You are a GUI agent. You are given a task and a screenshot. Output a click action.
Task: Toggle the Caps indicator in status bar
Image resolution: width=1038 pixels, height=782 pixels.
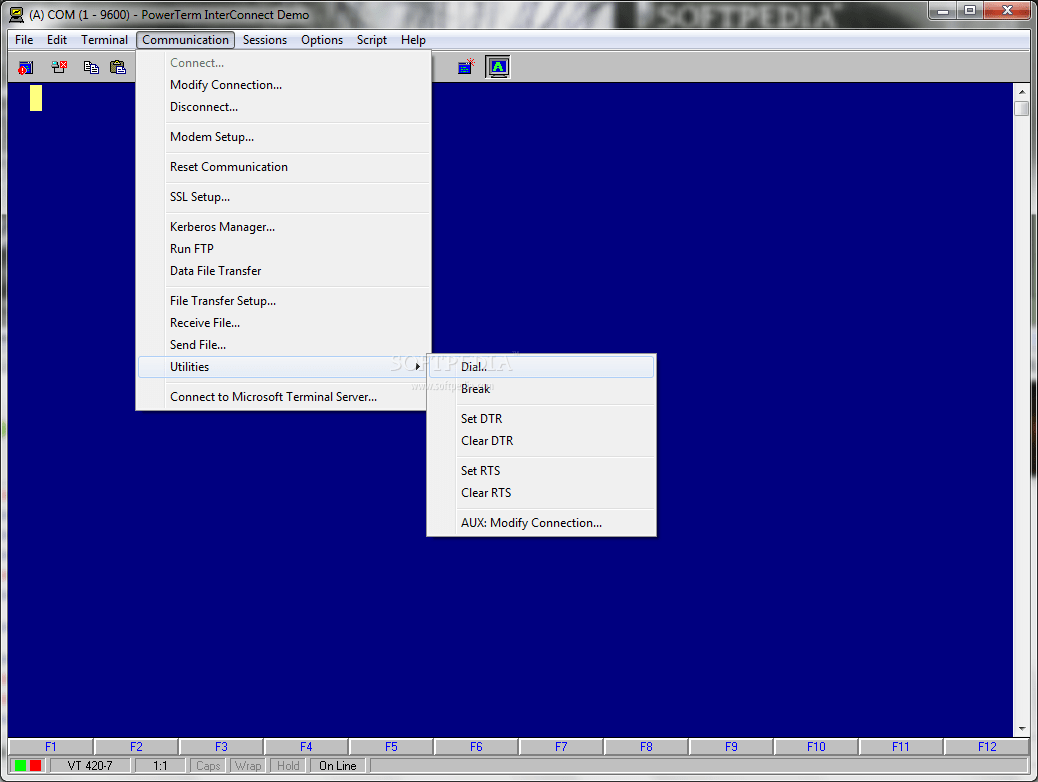coord(208,766)
